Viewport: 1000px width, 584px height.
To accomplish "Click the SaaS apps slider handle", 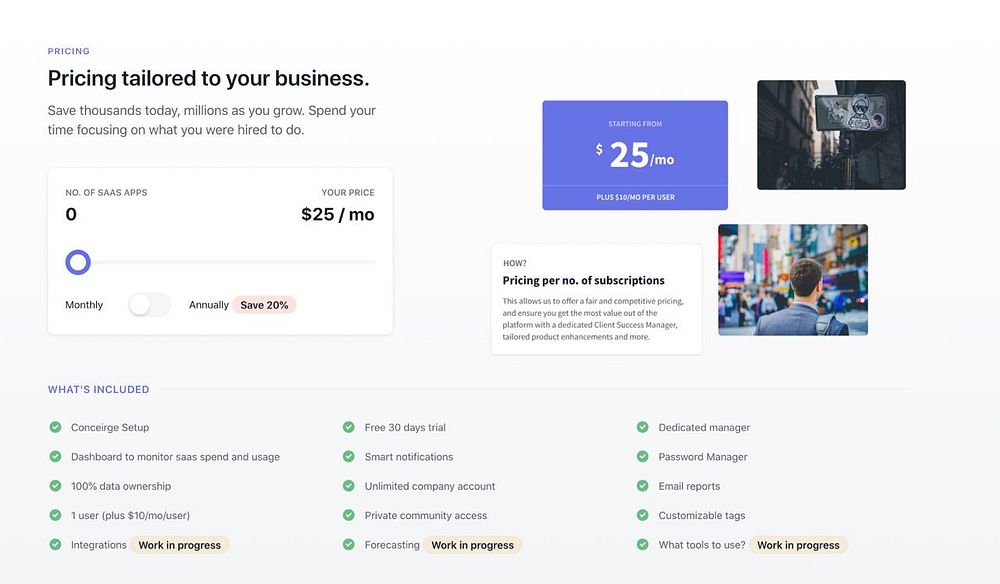I will (78, 263).
